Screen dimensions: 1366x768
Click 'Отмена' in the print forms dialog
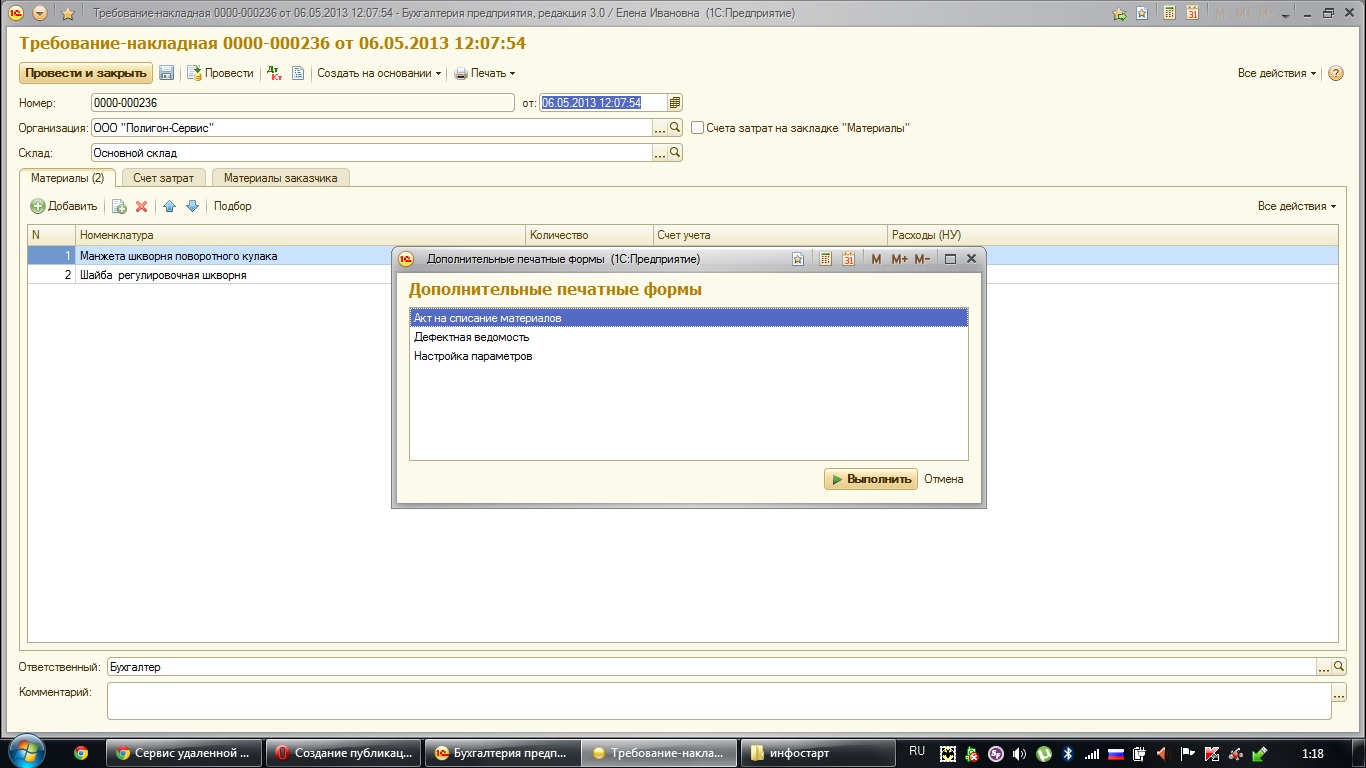(x=944, y=479)
